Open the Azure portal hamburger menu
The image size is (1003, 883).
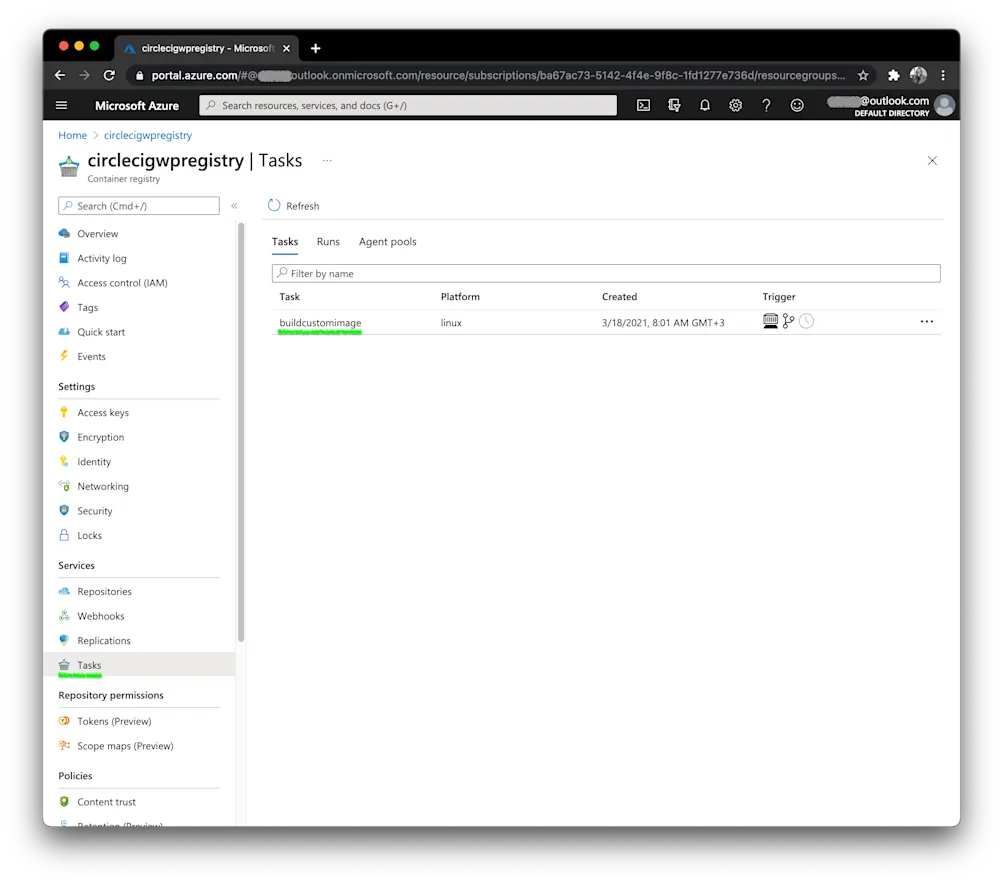point(61,106)
